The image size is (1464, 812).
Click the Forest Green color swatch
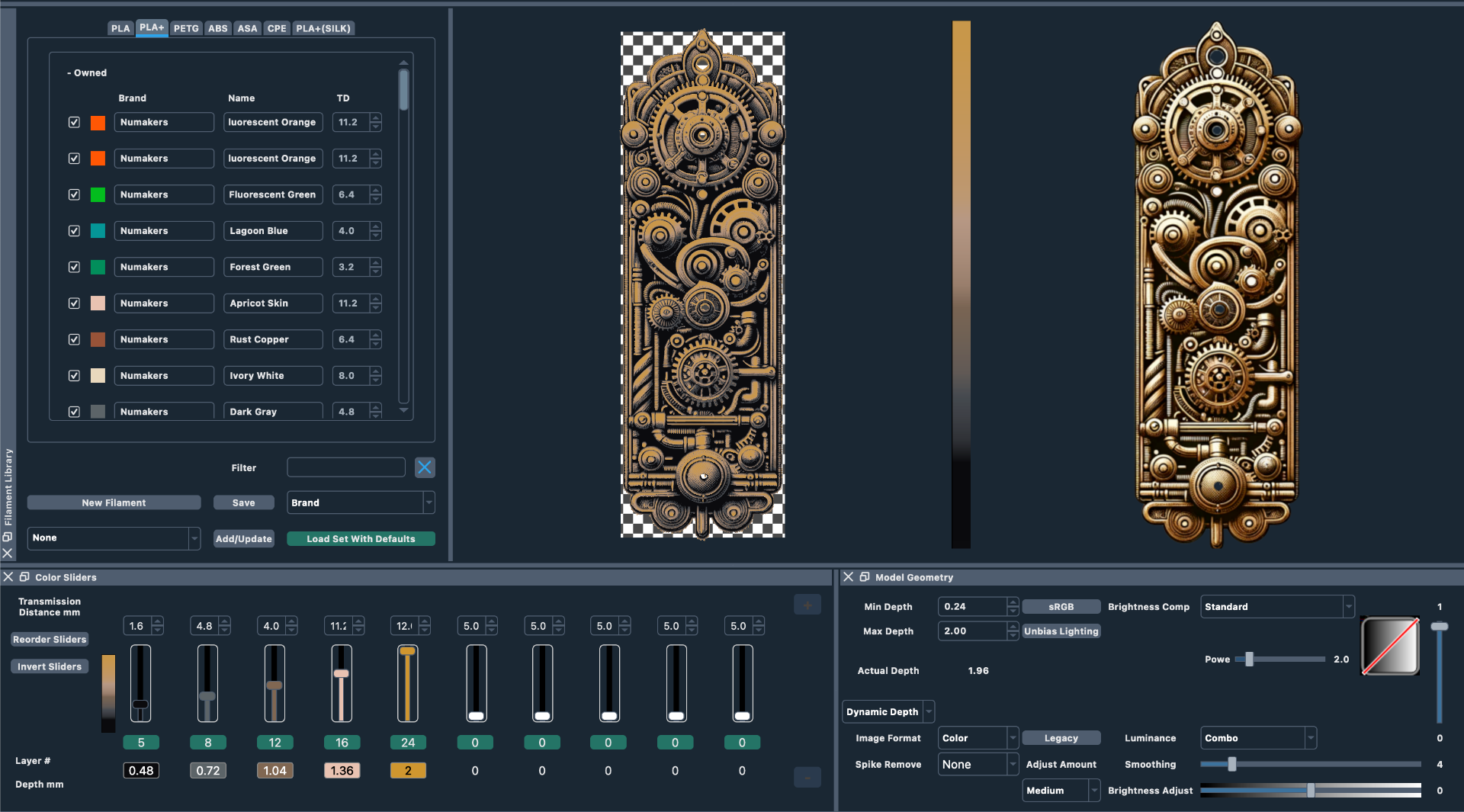point(98,267)
